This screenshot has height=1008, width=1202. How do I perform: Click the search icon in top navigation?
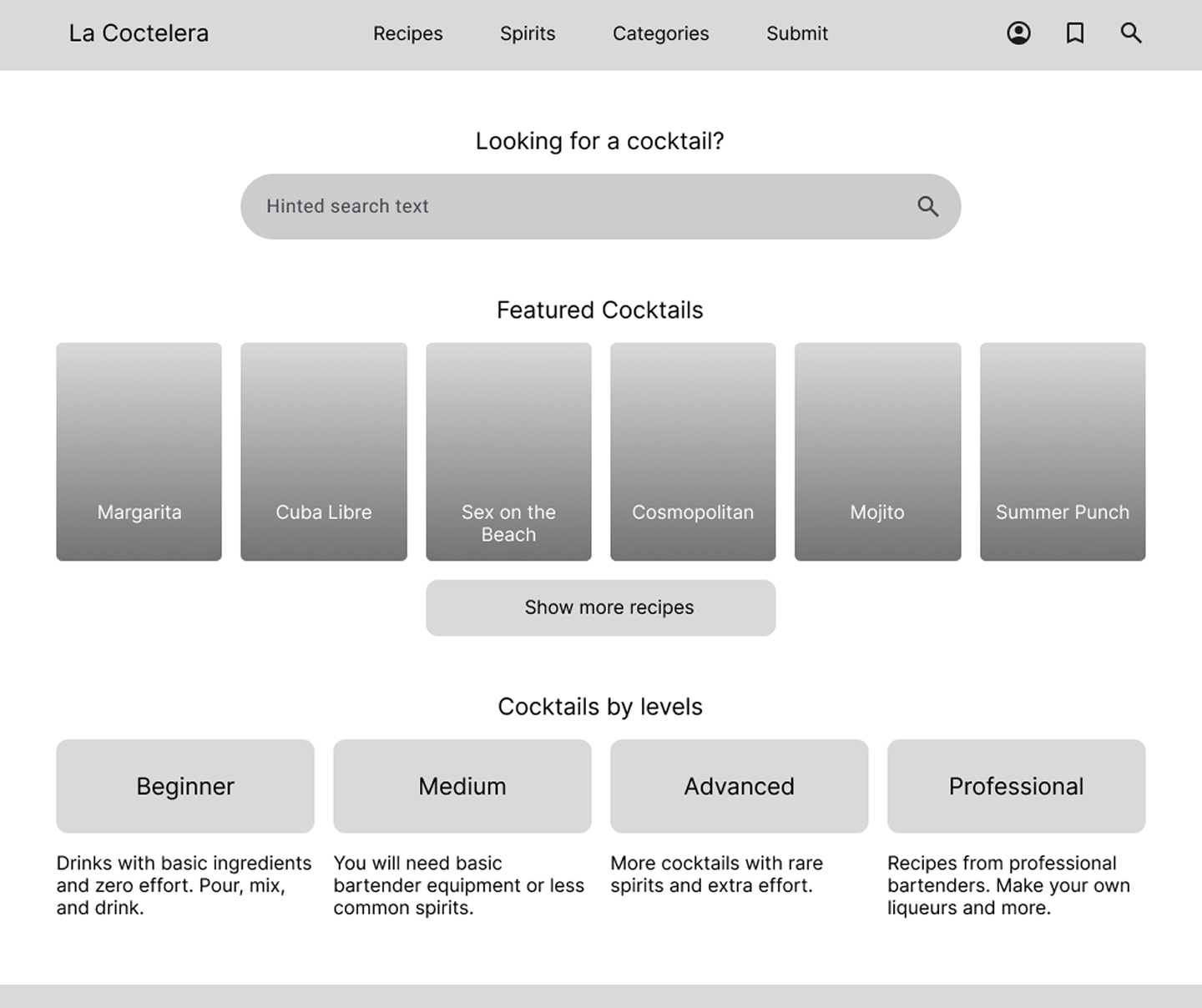coord(1131,33)
